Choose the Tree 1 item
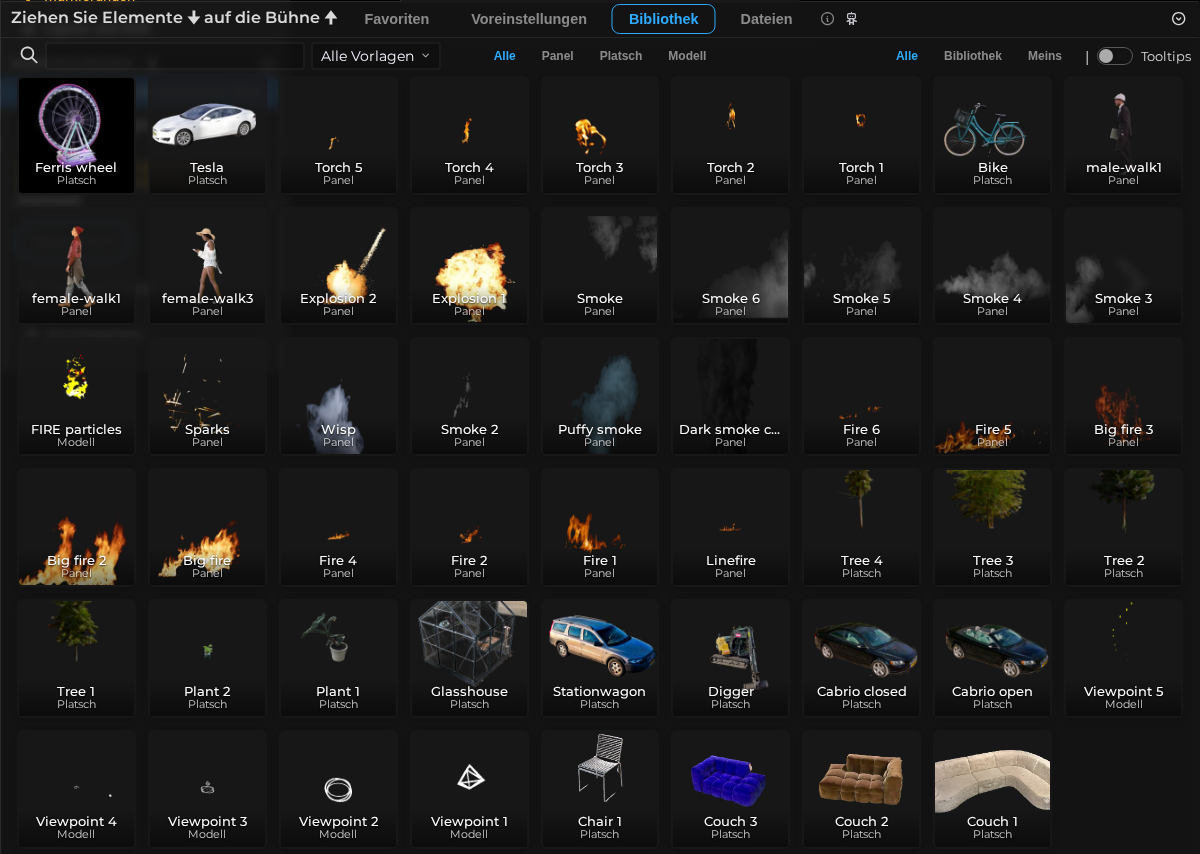1200x854 pixels. (76, 659)
